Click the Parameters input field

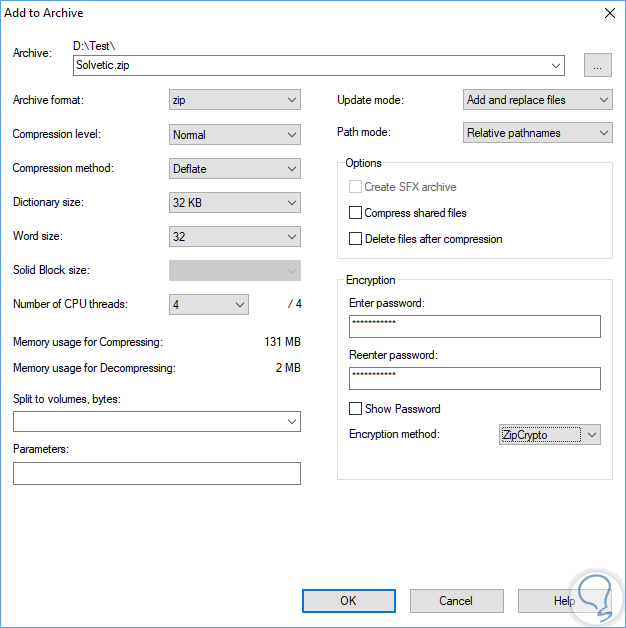[x=157, y=473]
